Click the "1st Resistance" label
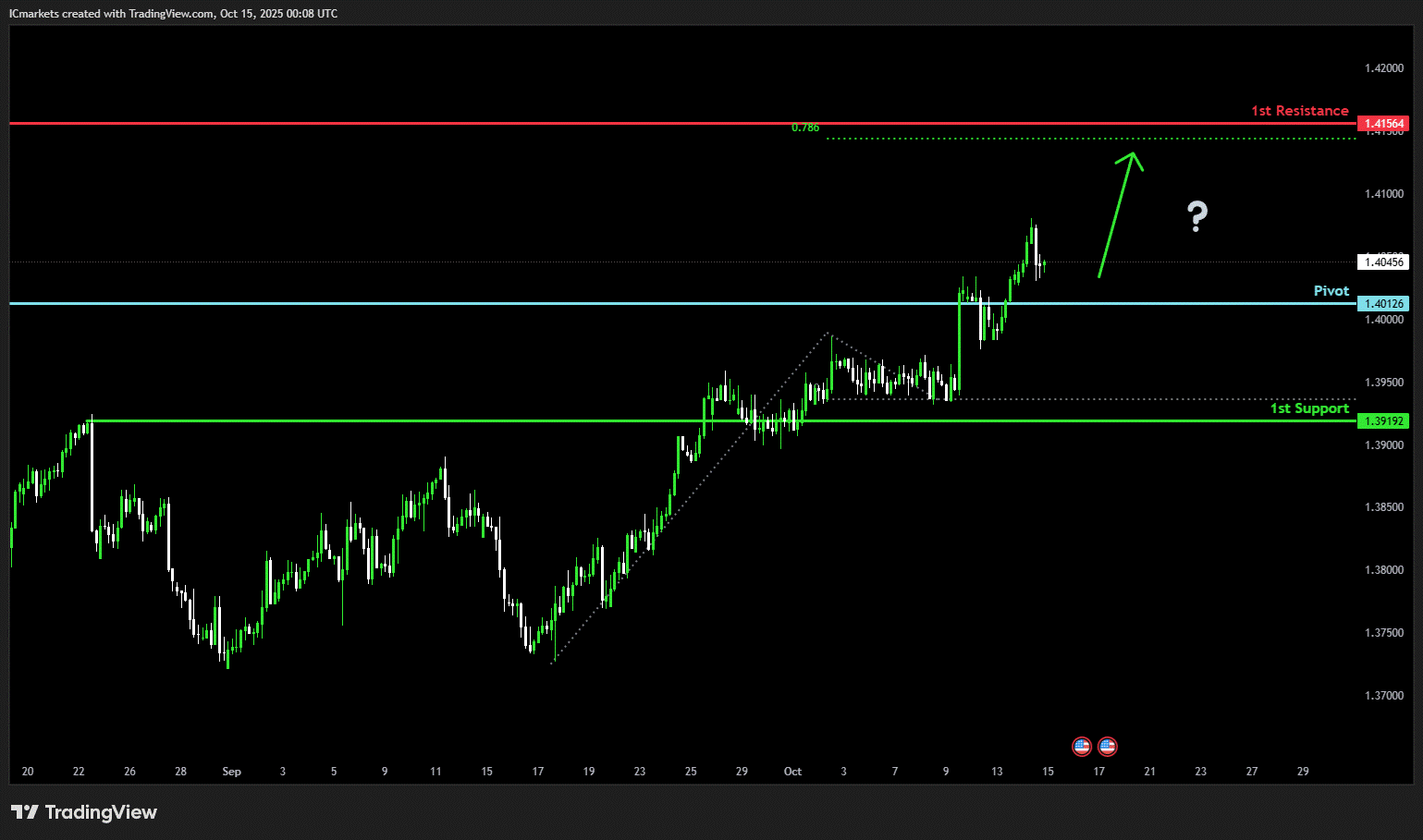 [x=1299, y=111]
